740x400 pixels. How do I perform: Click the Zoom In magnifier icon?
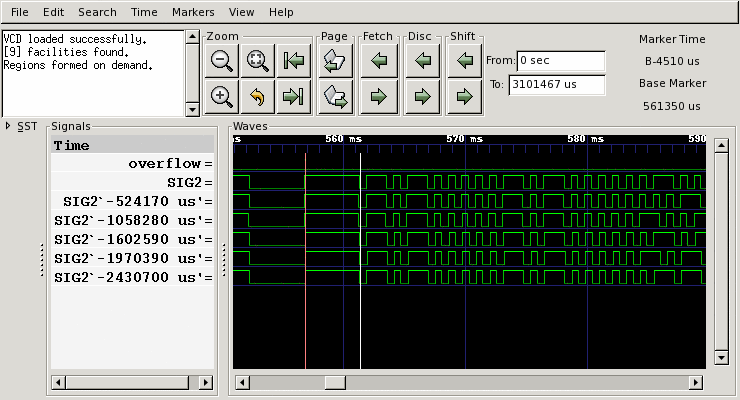pyautogui.click(x=221, y=97)
